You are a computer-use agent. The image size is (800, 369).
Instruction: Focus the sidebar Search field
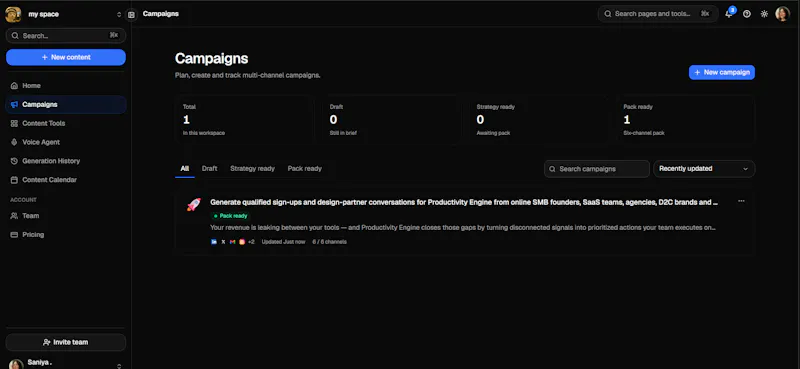click(x=66, y=36)
